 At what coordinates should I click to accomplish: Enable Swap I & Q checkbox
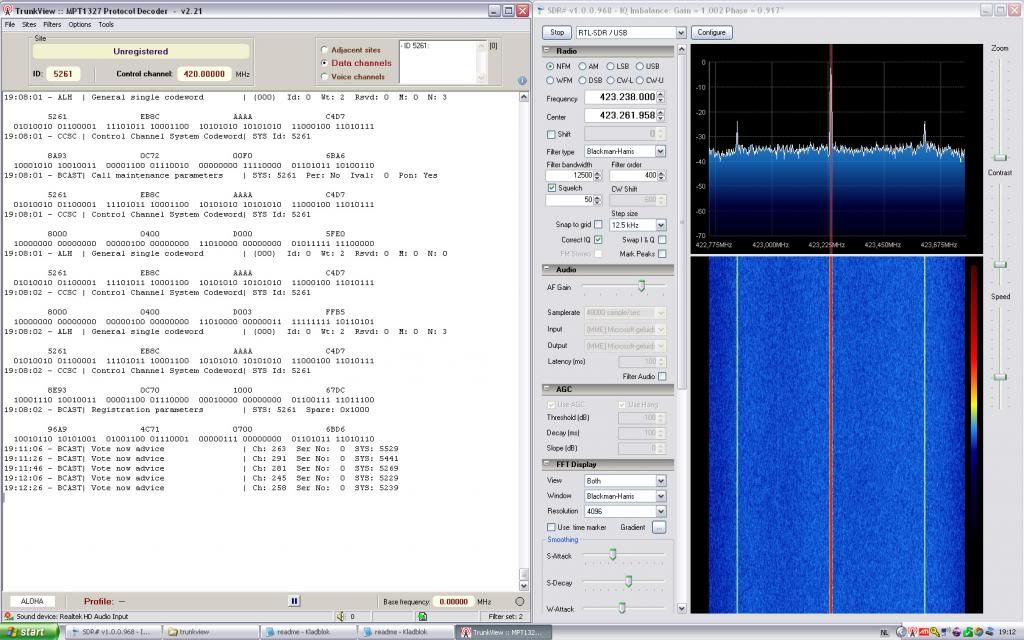pyautogui.click(x=662, y=240)
